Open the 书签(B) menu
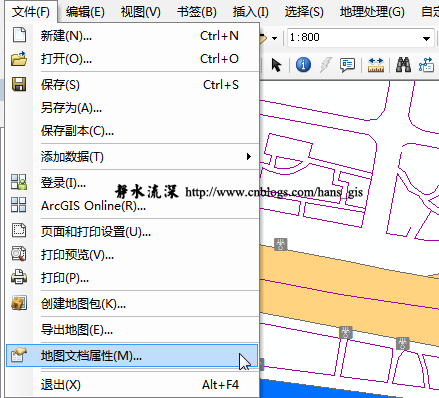This screenshot has height=398, width=439. tap(197, 12)
